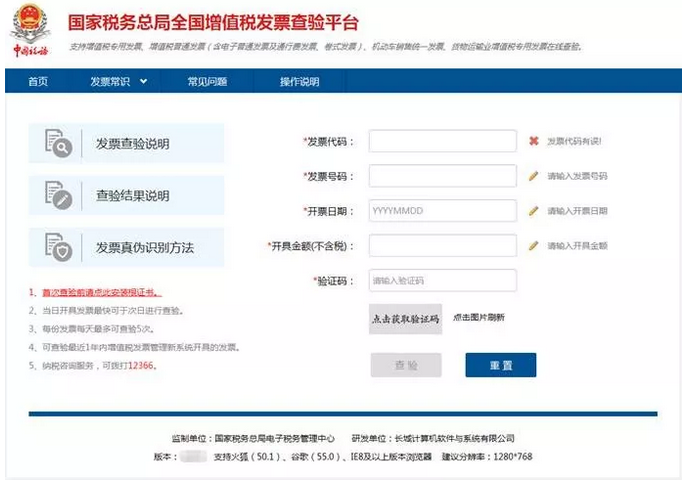The height and width of the screenshot is (481, 682).
Task: Click the 发票真伪识别方法 shield icon
Action: click(58, 247)
